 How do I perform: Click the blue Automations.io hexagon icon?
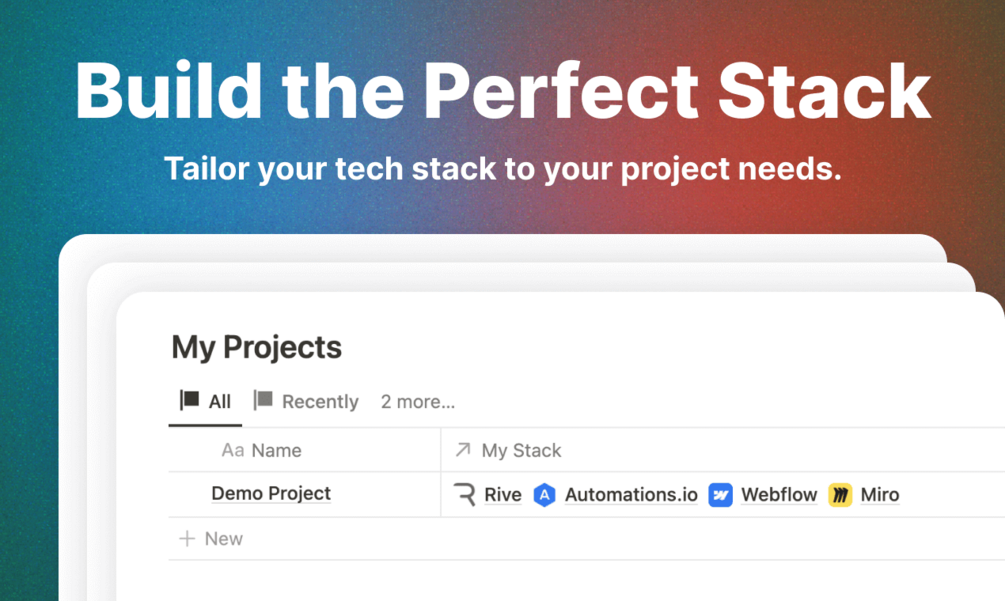coord(544,494)
